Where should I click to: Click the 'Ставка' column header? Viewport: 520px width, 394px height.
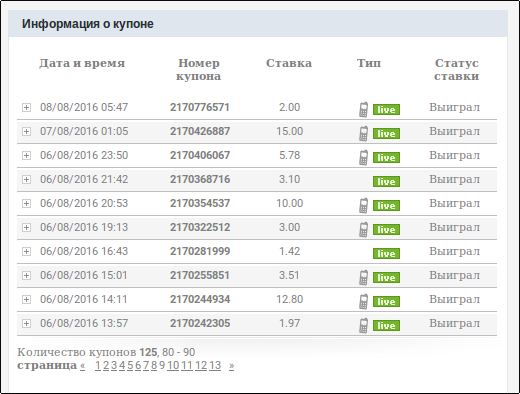[x=289, y=63]
